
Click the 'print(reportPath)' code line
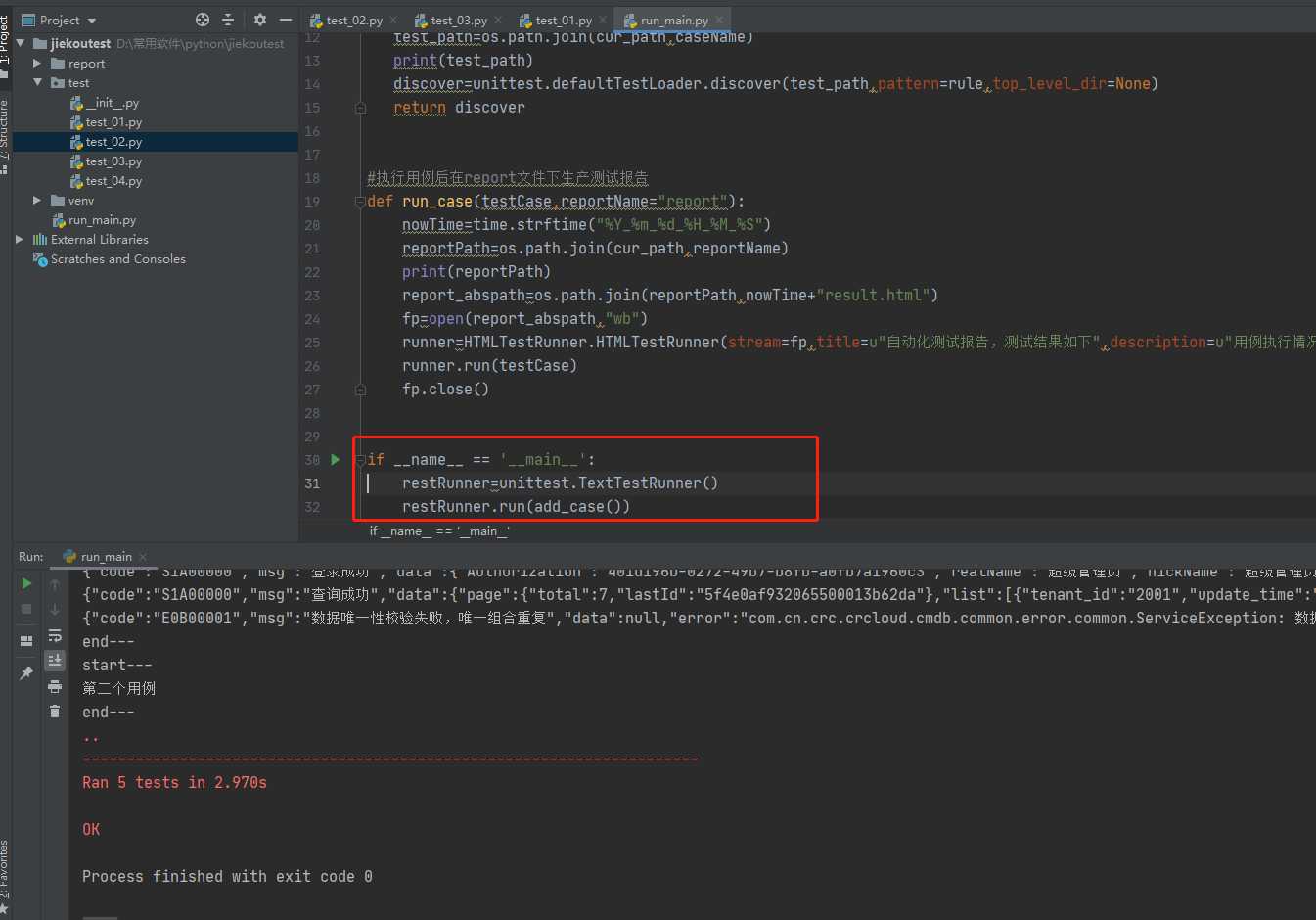[476, 271]
